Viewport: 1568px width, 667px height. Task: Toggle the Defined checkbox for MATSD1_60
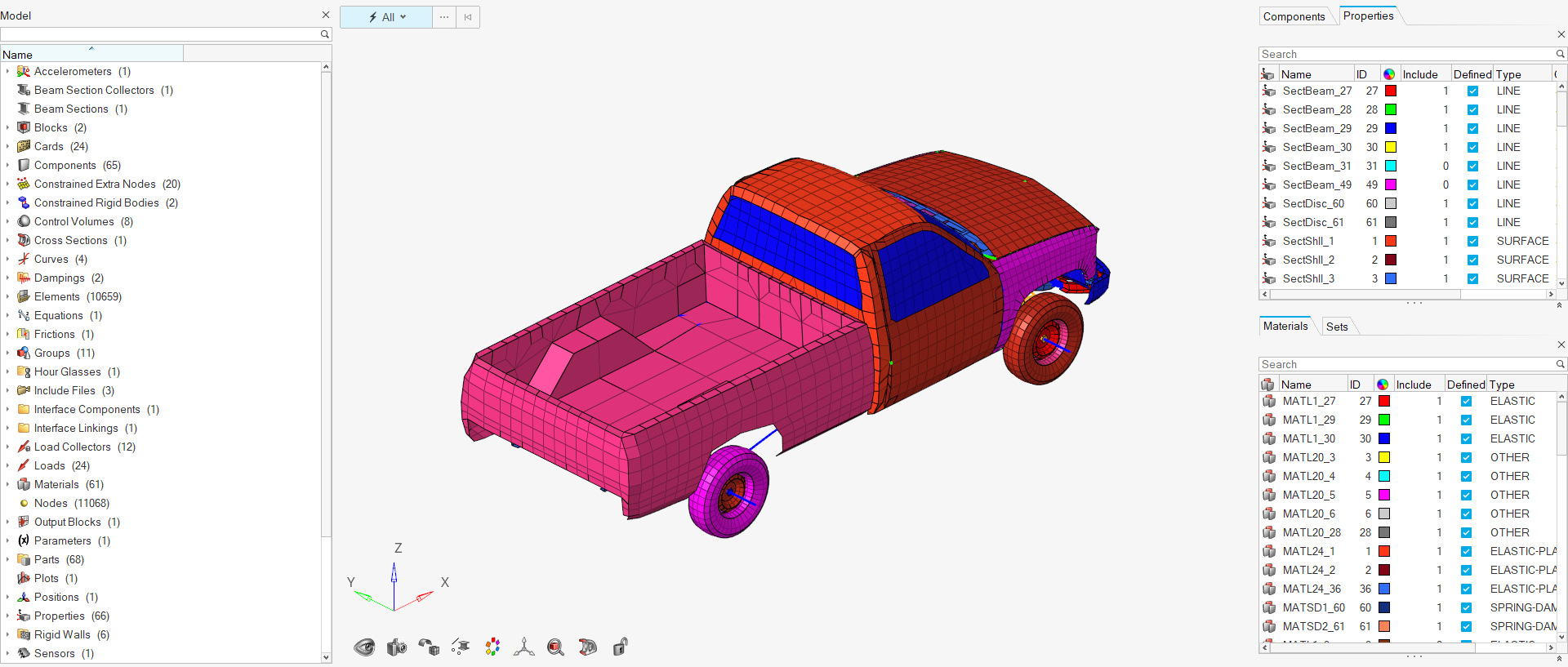point(1466,608)
